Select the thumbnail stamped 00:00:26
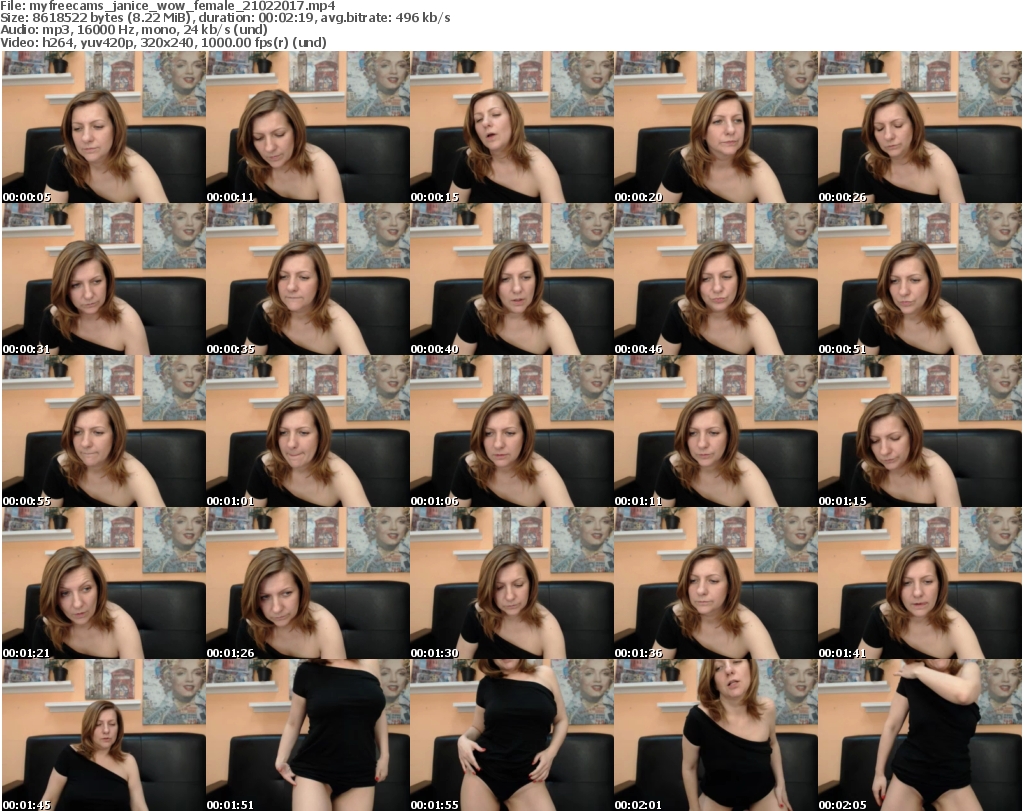Image resolution: width=1024 pixels, height=811 pixels. [920, 127]
